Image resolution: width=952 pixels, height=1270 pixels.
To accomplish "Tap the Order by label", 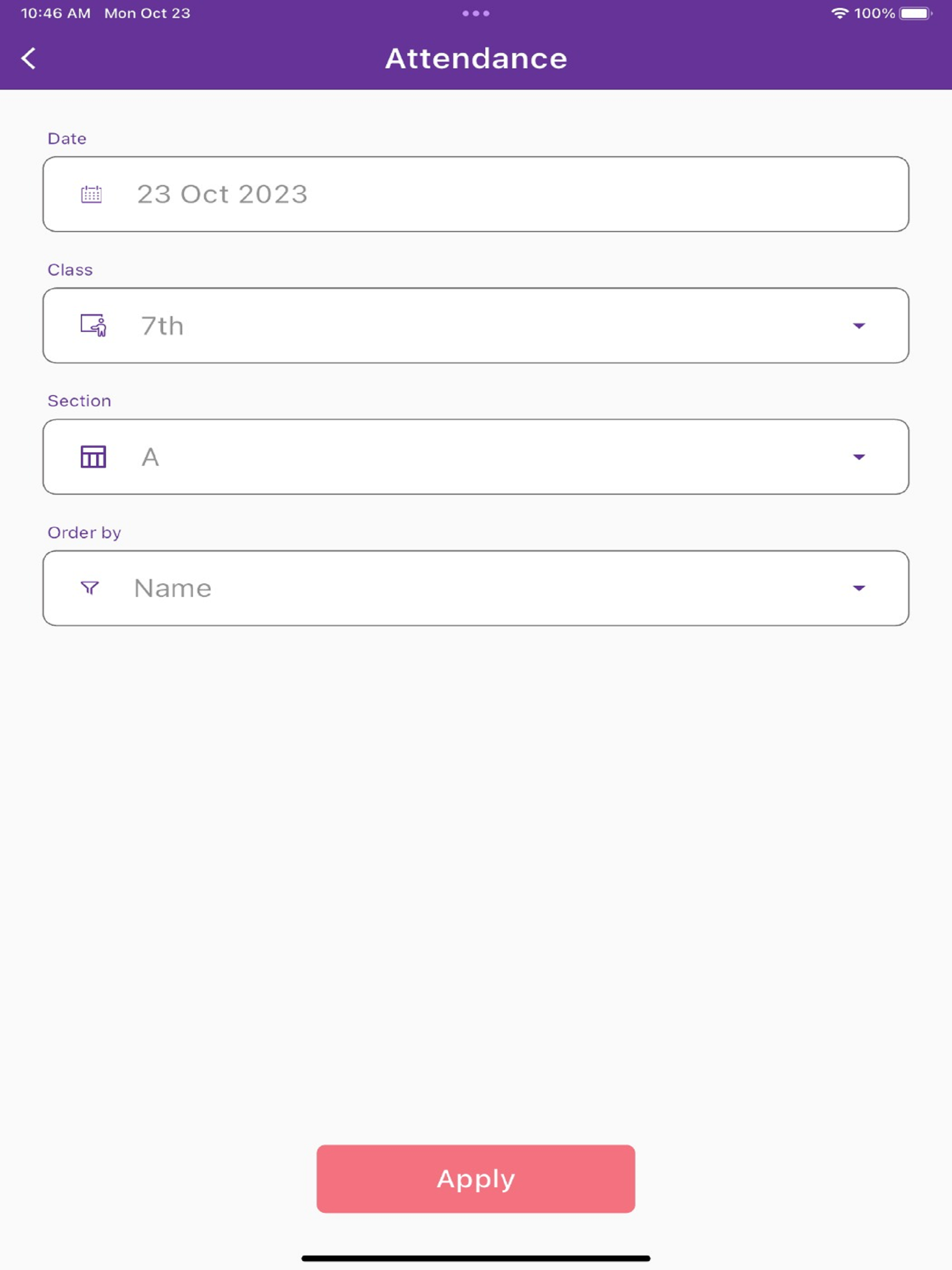I will 85,533.
